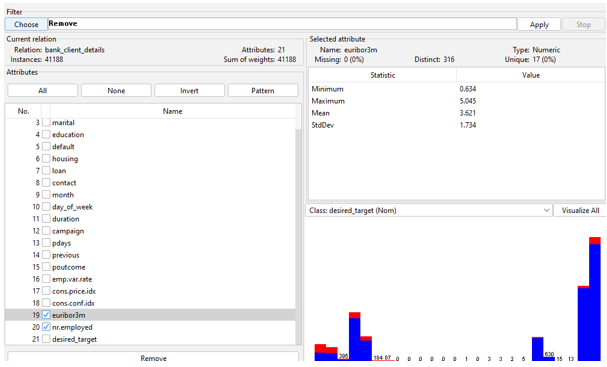Click the No. column header

23,111
